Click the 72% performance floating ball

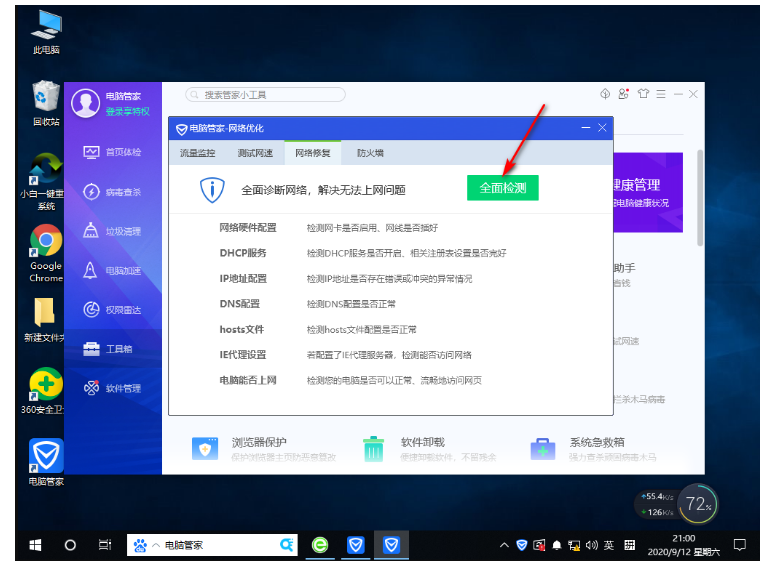pyautogui.click(x=698, y=504)
